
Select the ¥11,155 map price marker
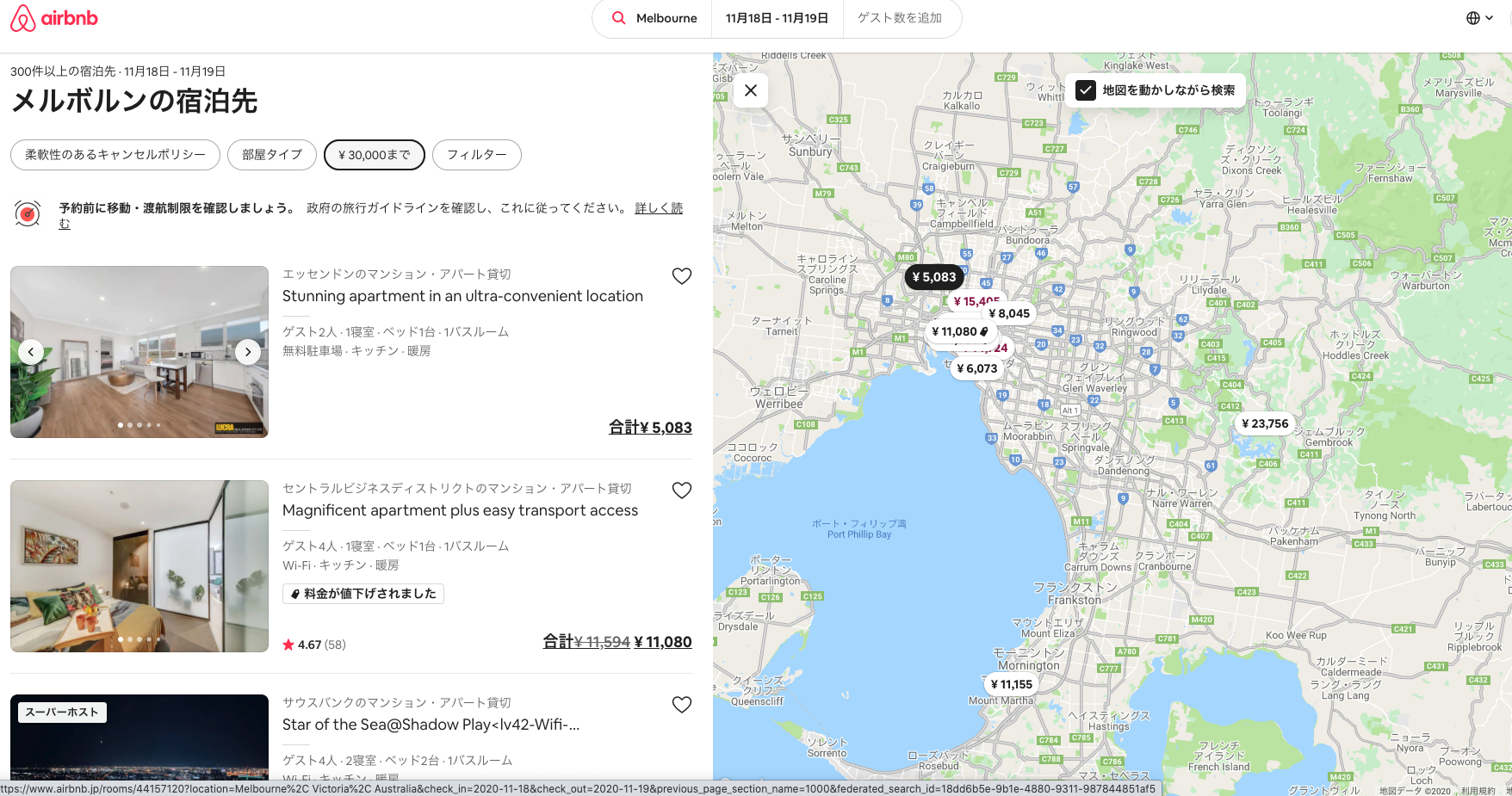pos(1011,684)
